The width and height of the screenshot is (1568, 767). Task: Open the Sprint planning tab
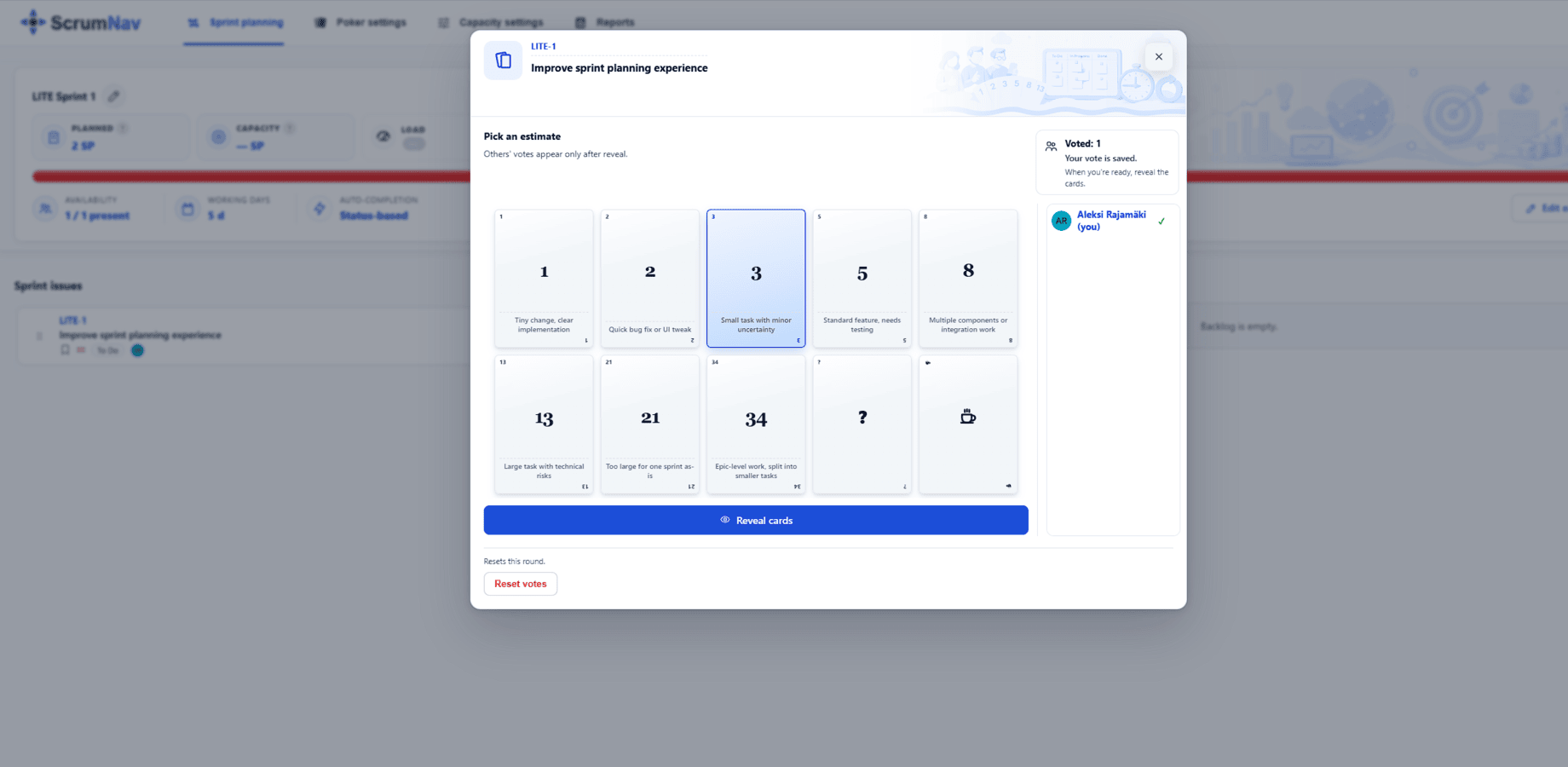click(x=234, y=22)
